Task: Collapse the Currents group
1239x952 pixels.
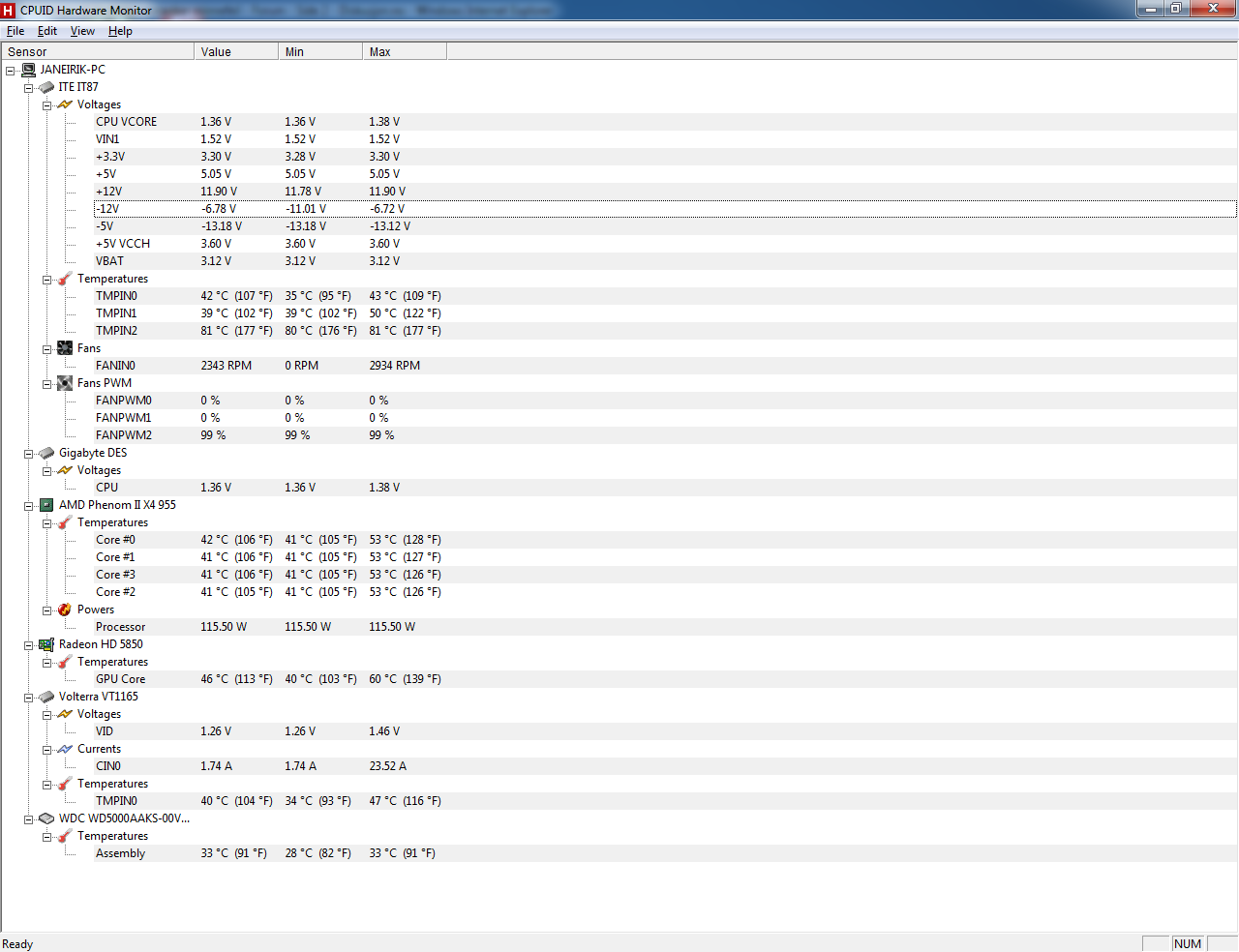Action: [x=46, y=750]
